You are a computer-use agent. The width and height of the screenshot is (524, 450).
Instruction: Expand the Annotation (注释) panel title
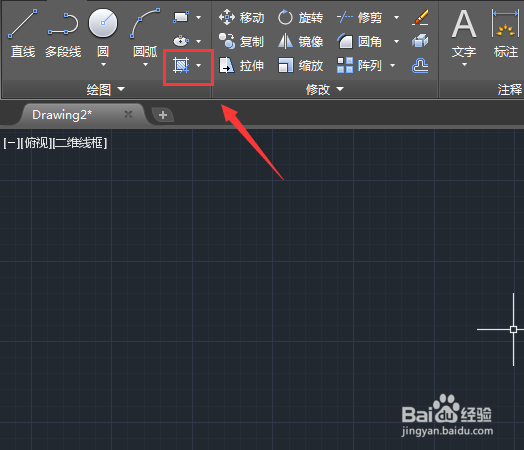(x=509, y=90)
